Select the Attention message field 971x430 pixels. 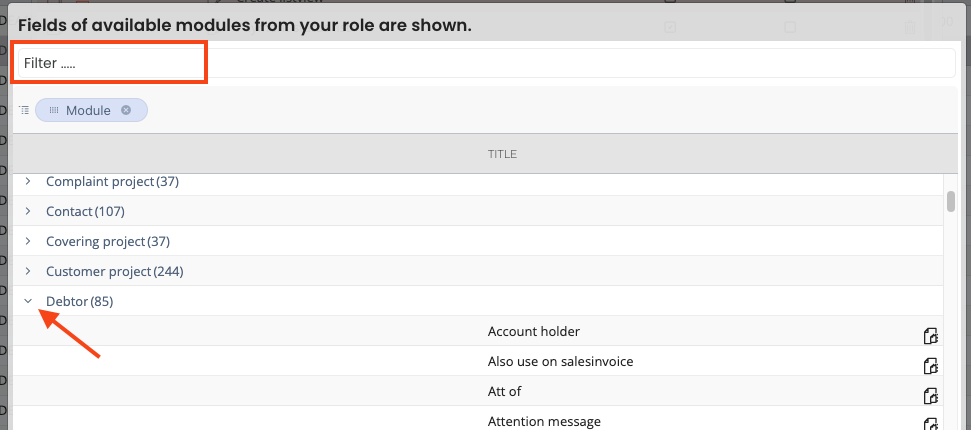[544, 422]
